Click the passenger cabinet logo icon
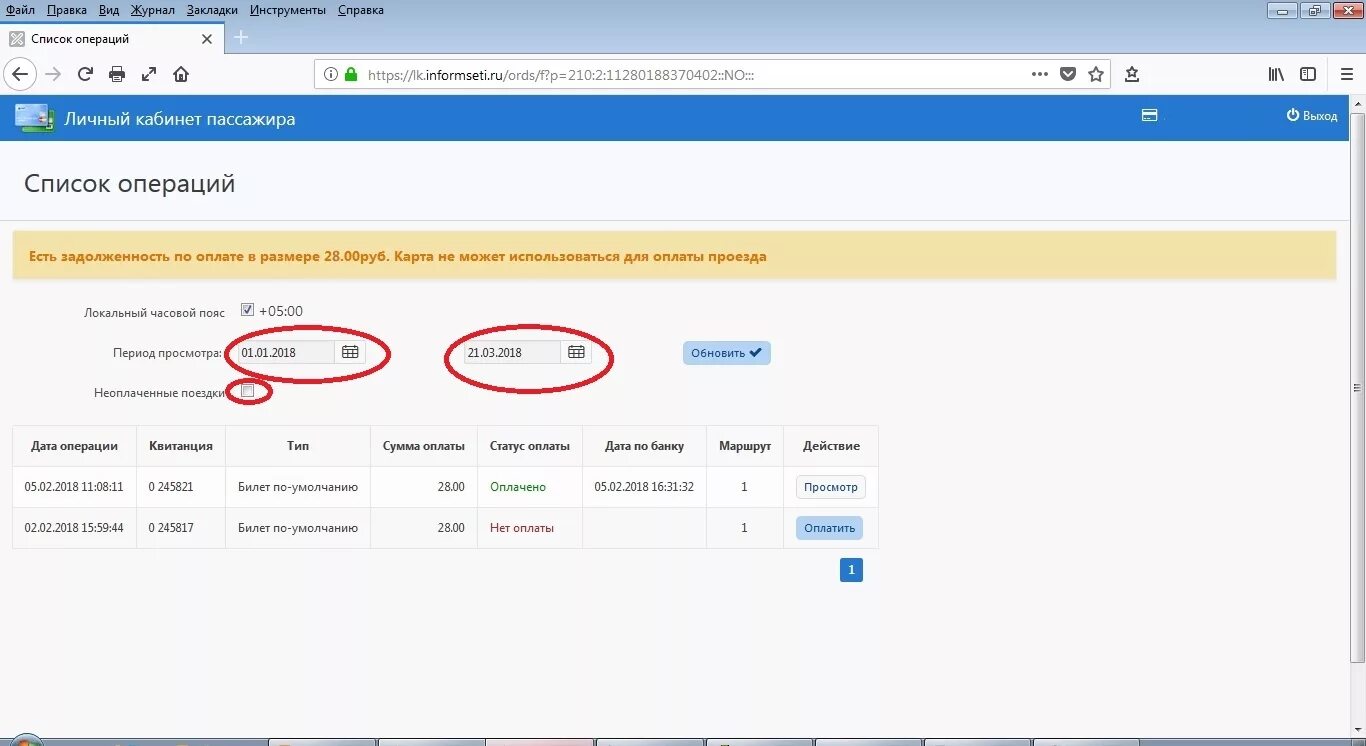1366x746 pixels. (x=34, y=118)
